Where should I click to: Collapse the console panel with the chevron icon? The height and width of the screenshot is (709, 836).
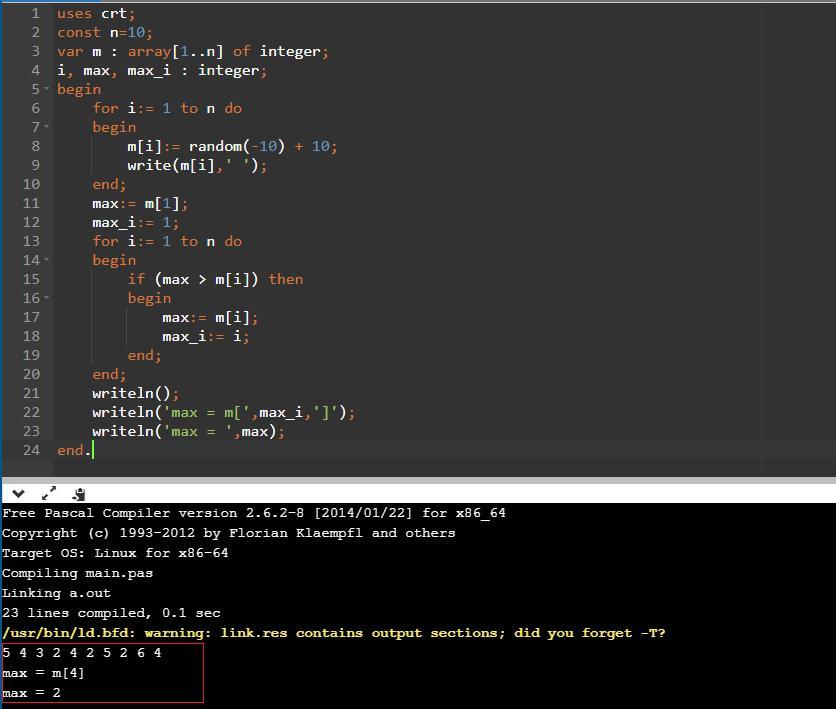click(18, 494)
